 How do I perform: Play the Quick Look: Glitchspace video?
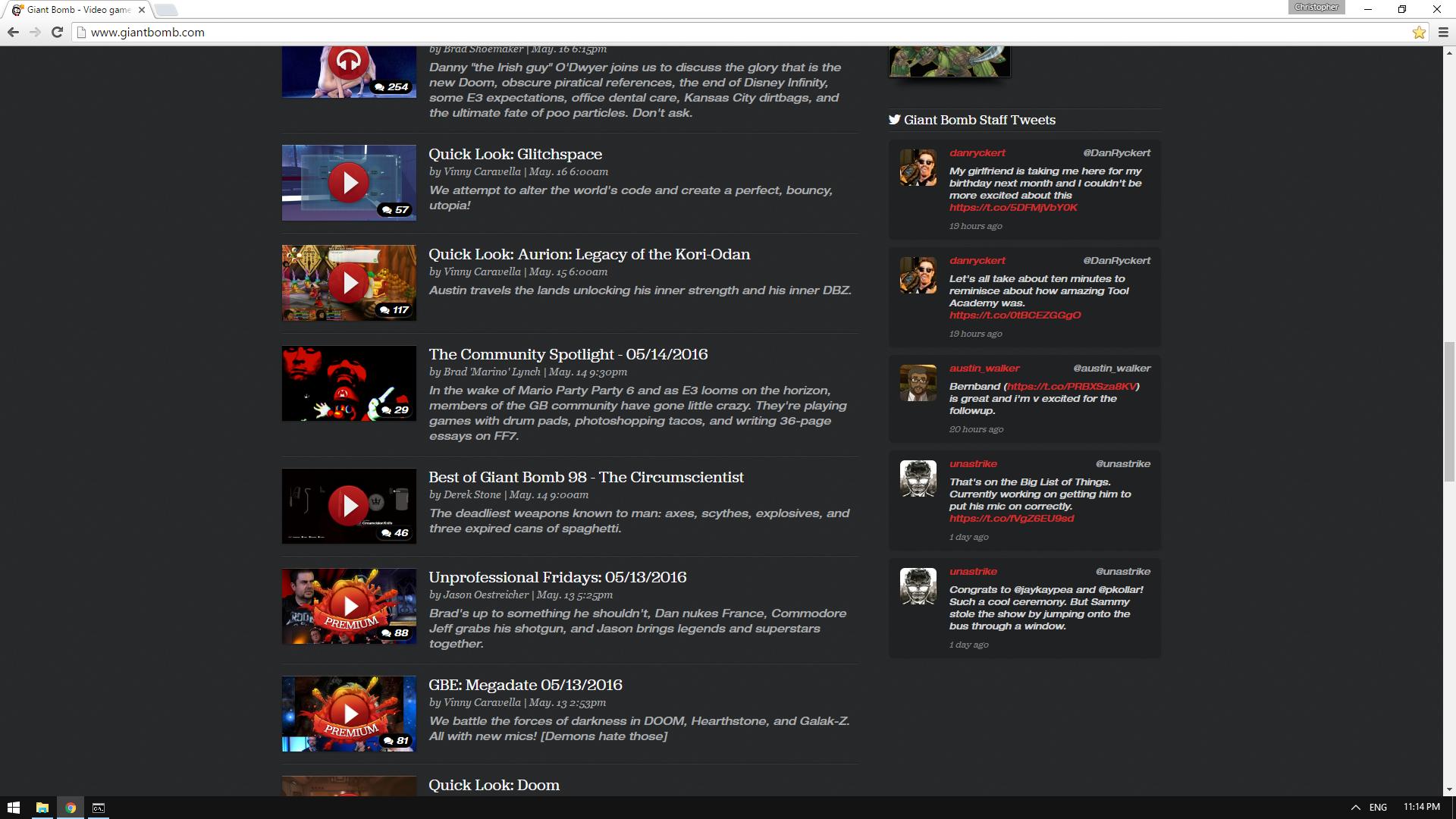pyautogui.click(x=349, y=183)
